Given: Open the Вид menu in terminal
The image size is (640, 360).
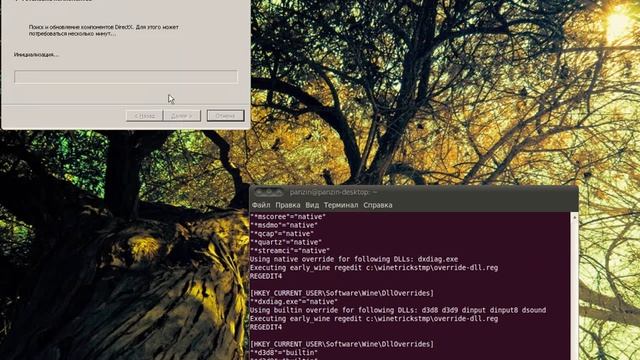Looking at the screenshot, I should coord(312,205).
